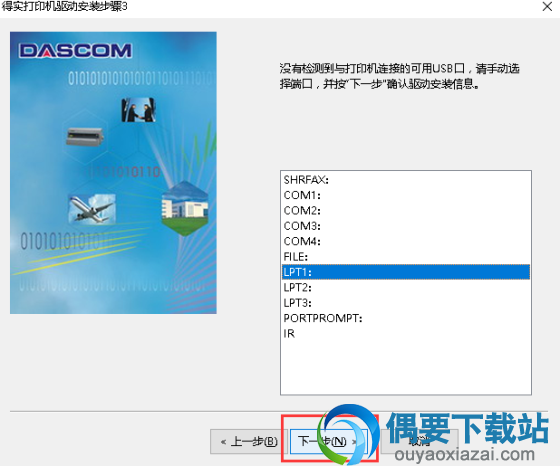
Task: Choose the COM2: port
Action: point(406,210)
